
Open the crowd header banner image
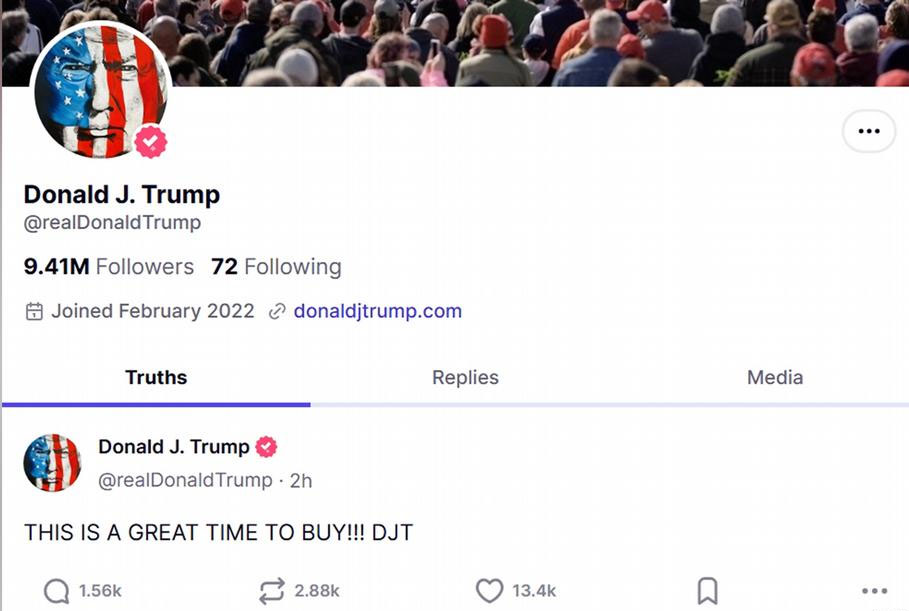pos(540,42)
